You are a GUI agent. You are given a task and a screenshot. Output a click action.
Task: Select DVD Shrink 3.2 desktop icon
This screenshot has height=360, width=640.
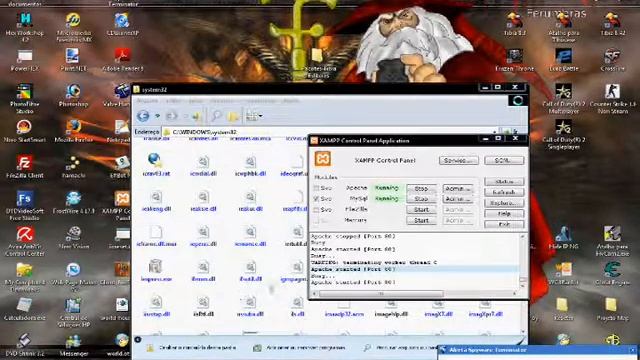24,345
